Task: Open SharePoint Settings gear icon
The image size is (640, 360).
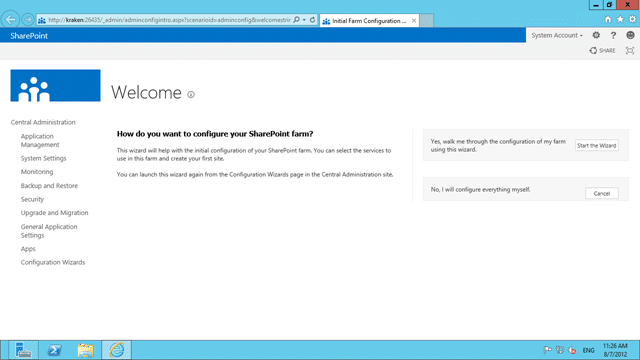Action: [x=596, y=36]
